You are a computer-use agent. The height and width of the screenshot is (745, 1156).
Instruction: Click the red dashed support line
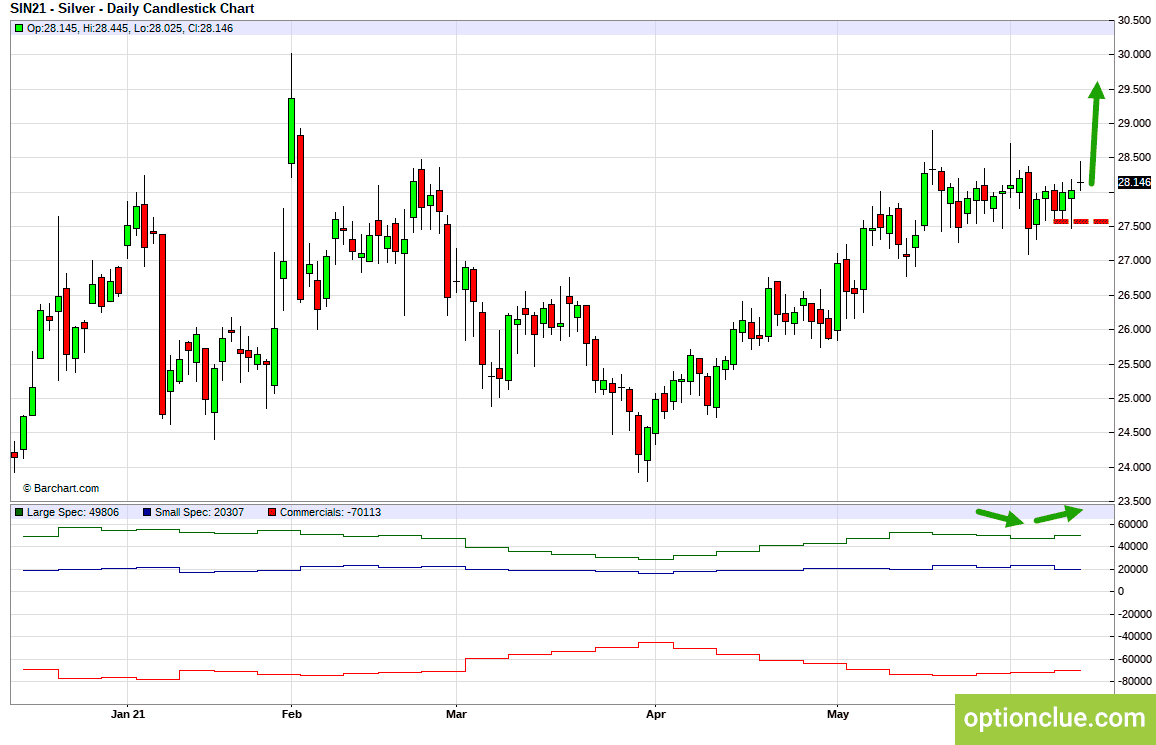[x=1081, y=222]
